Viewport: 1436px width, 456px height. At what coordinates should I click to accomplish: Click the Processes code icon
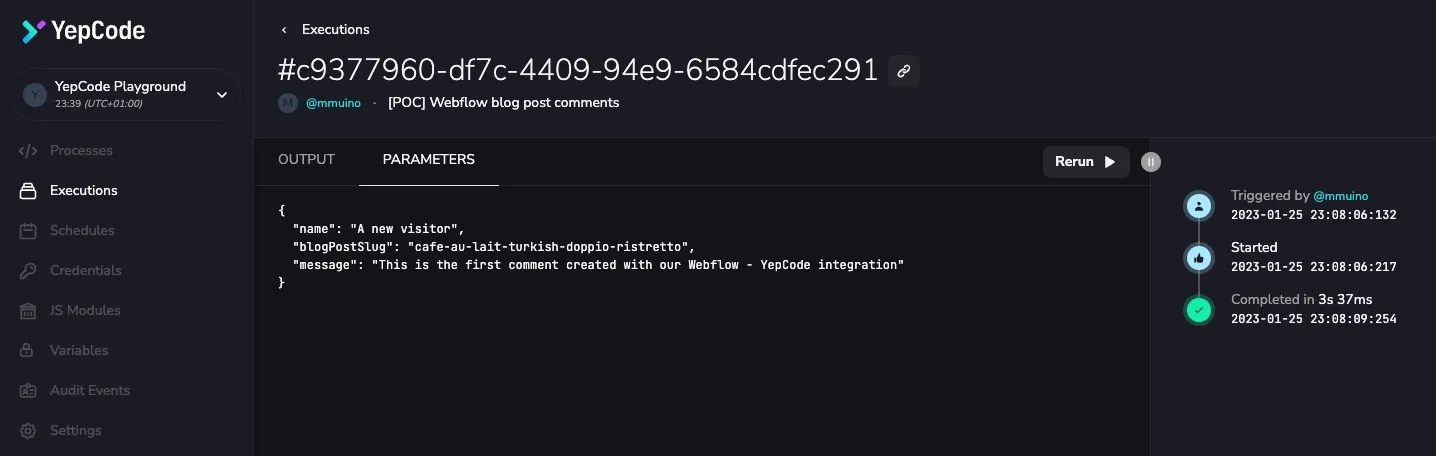point(29,151)
